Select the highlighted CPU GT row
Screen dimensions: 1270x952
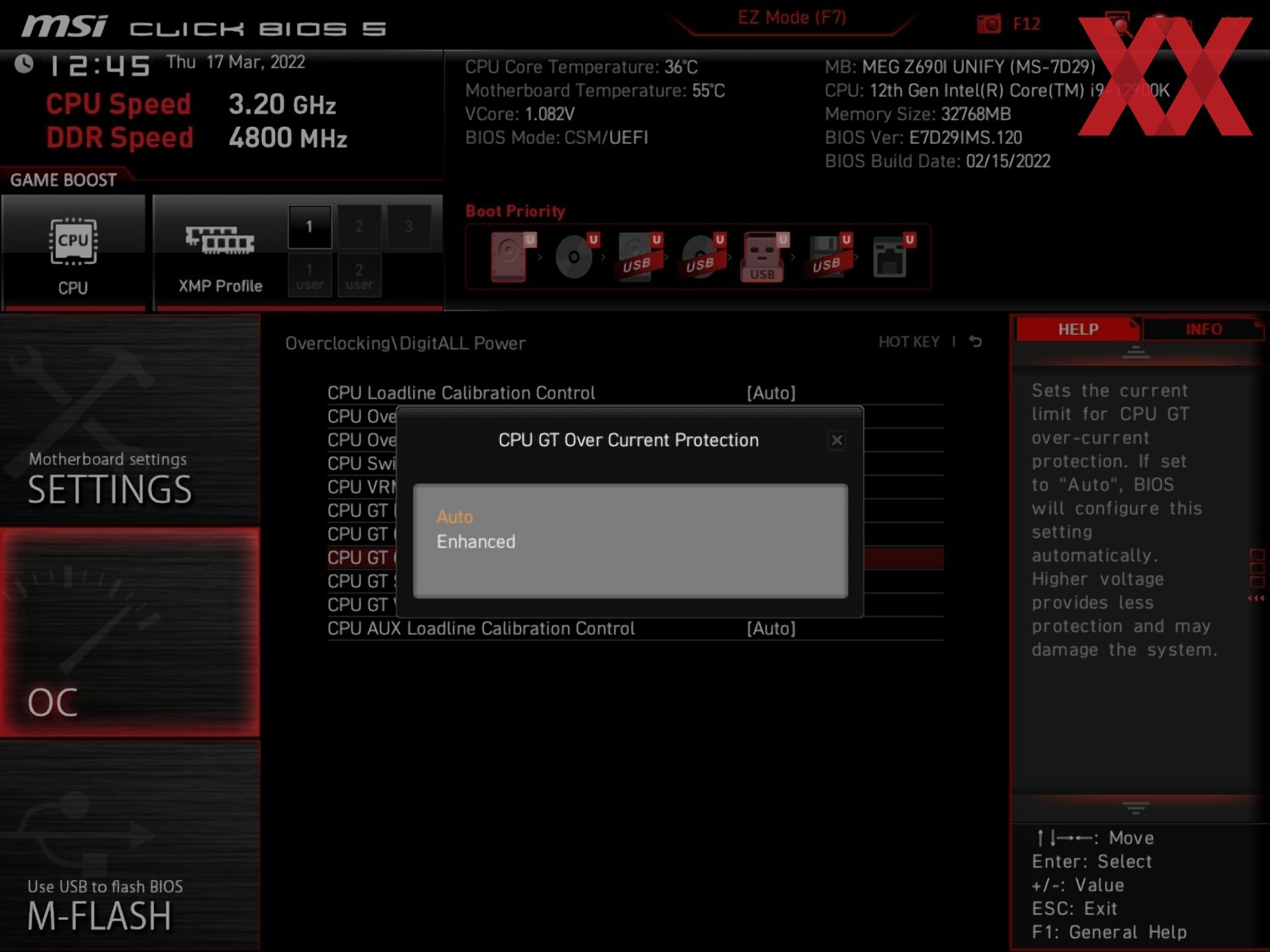coord(362,558)
